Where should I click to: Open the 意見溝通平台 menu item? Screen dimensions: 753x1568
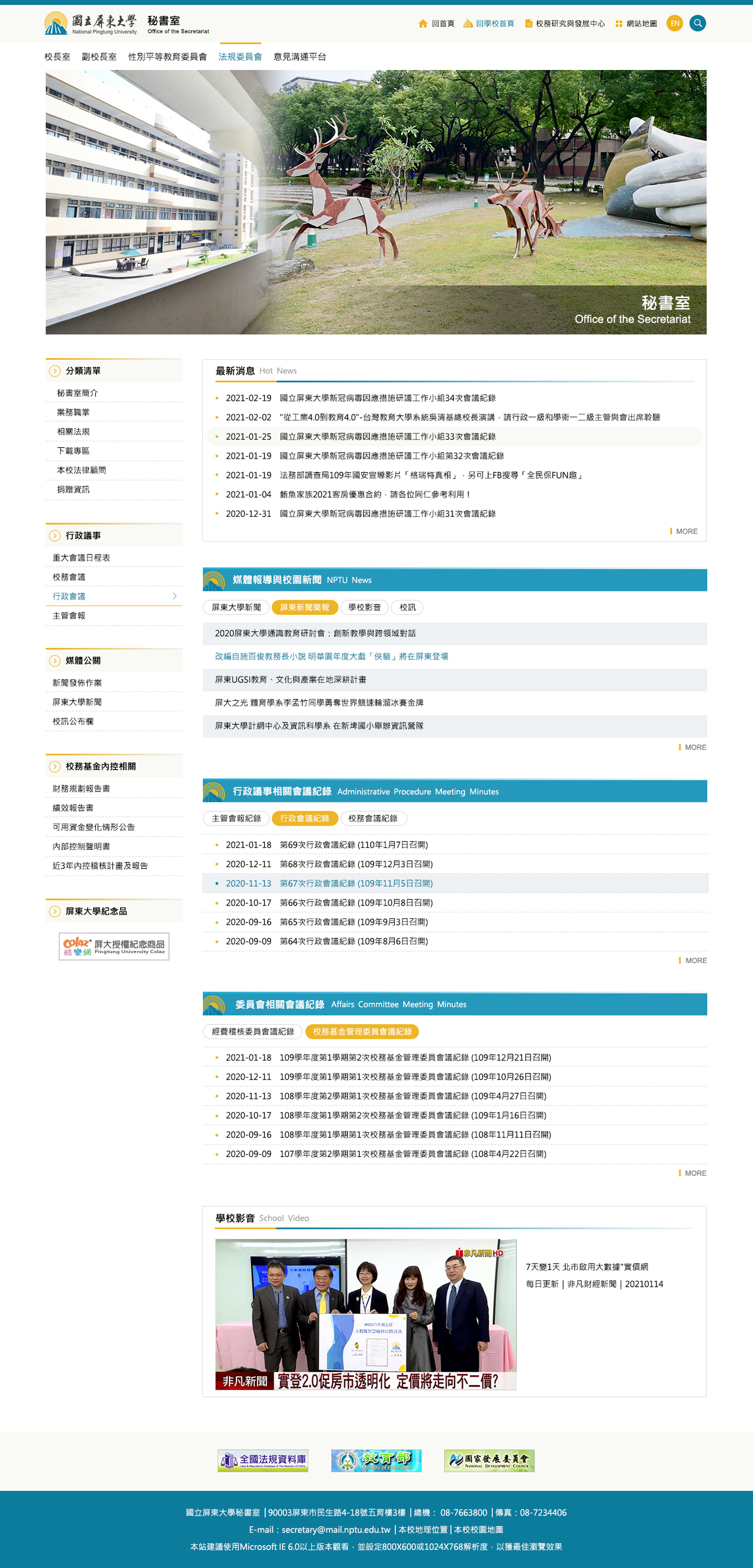tap(300, 56)
